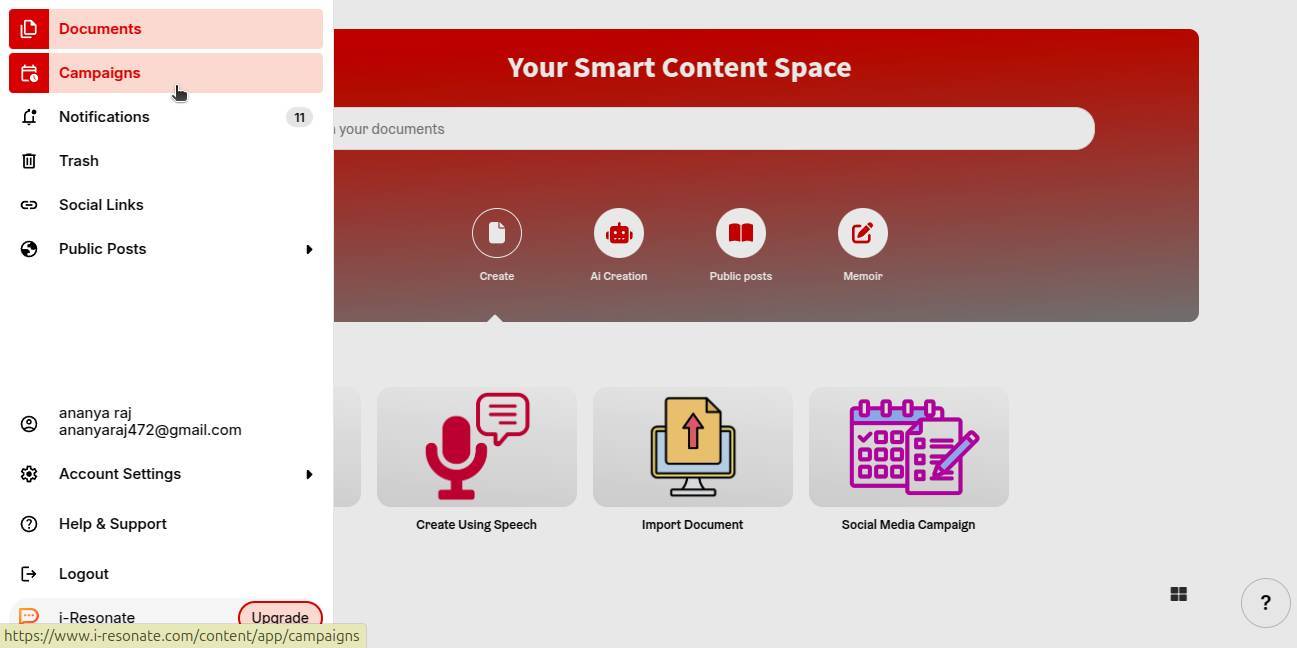Screen dimensions: 1297x648
Task: Expand the Public Posts submenu arrow
Action: (309, 249)
